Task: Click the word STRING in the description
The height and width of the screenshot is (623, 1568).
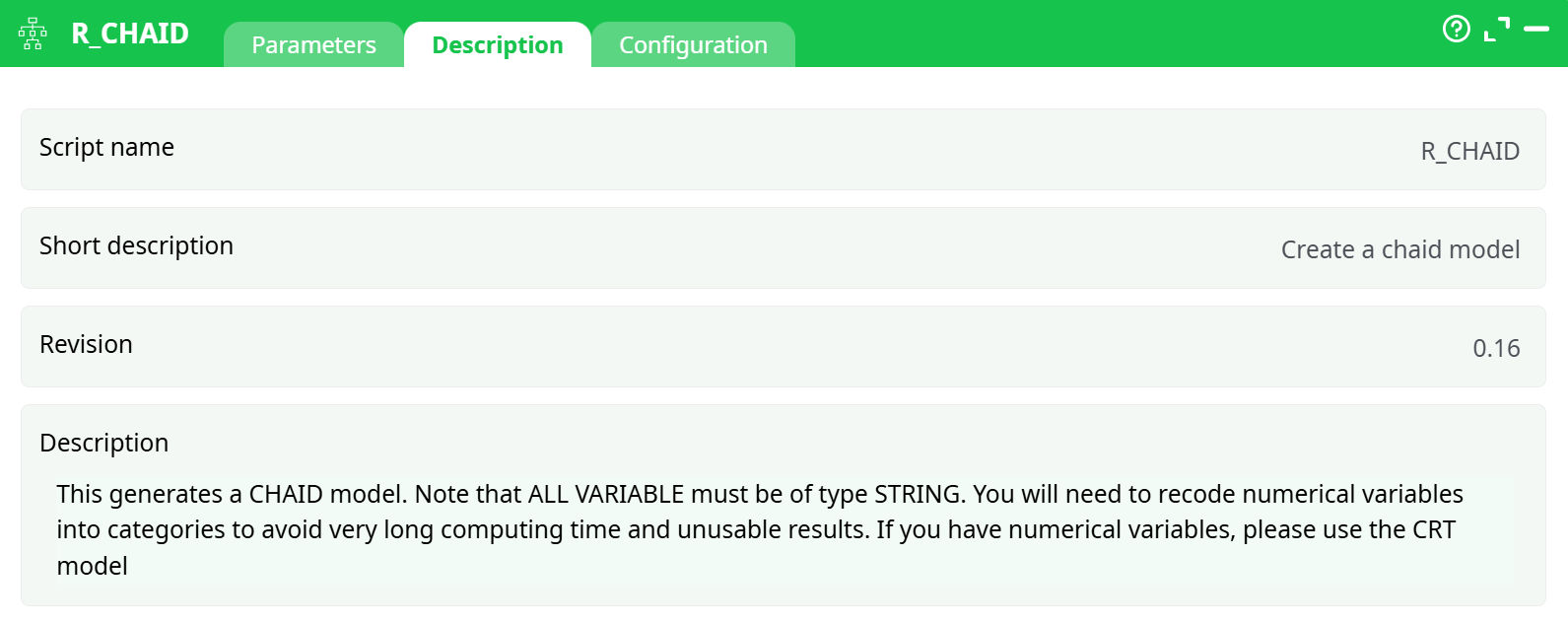Action: 919,494
